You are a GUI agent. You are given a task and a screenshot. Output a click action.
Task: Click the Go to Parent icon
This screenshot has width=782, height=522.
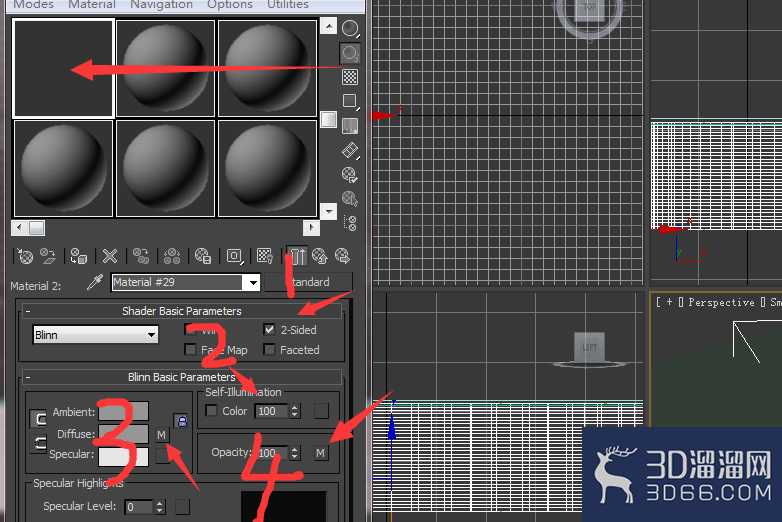coord(320,256)
